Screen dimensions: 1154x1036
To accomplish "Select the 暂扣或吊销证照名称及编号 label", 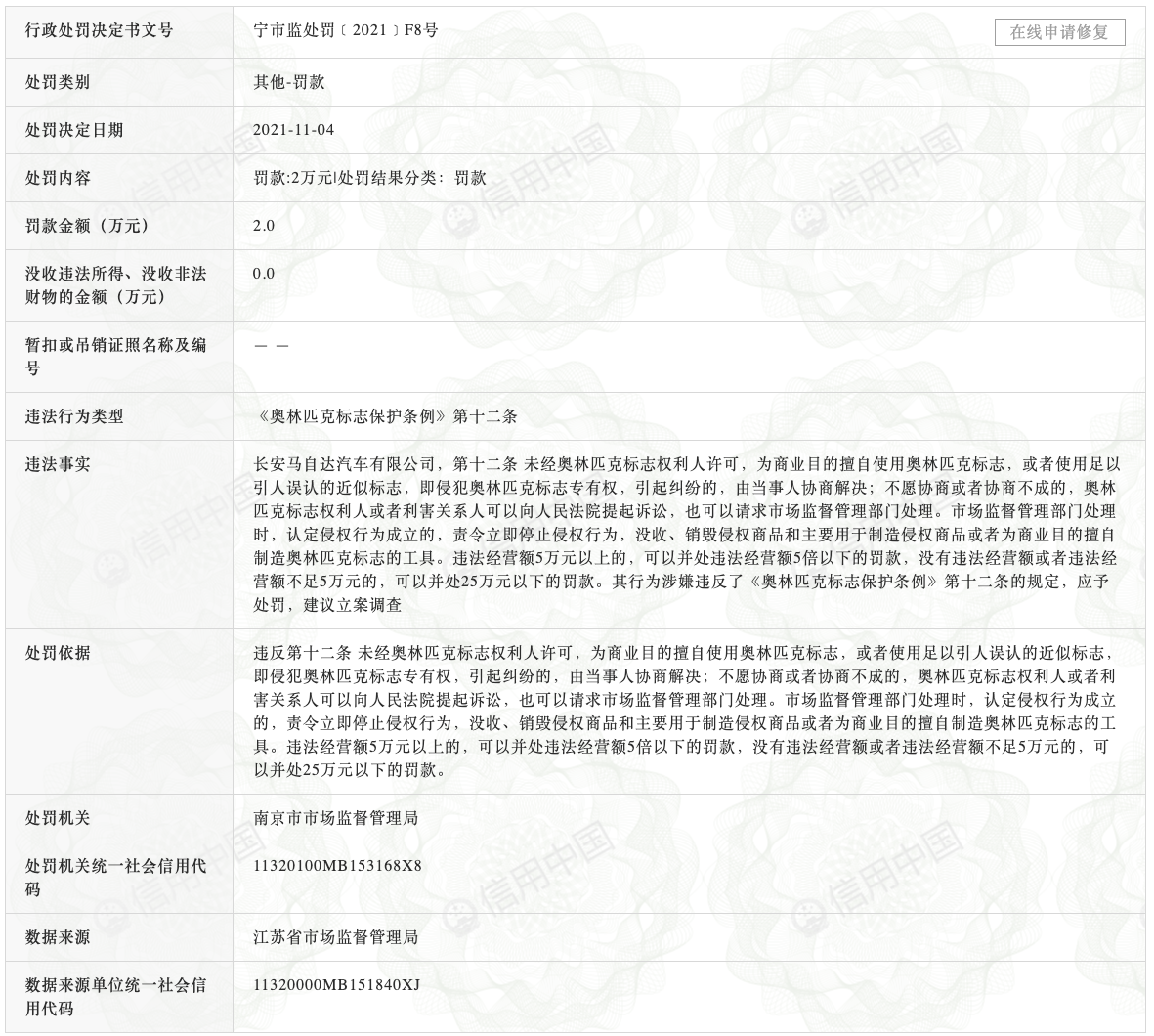I will point(115,357).
